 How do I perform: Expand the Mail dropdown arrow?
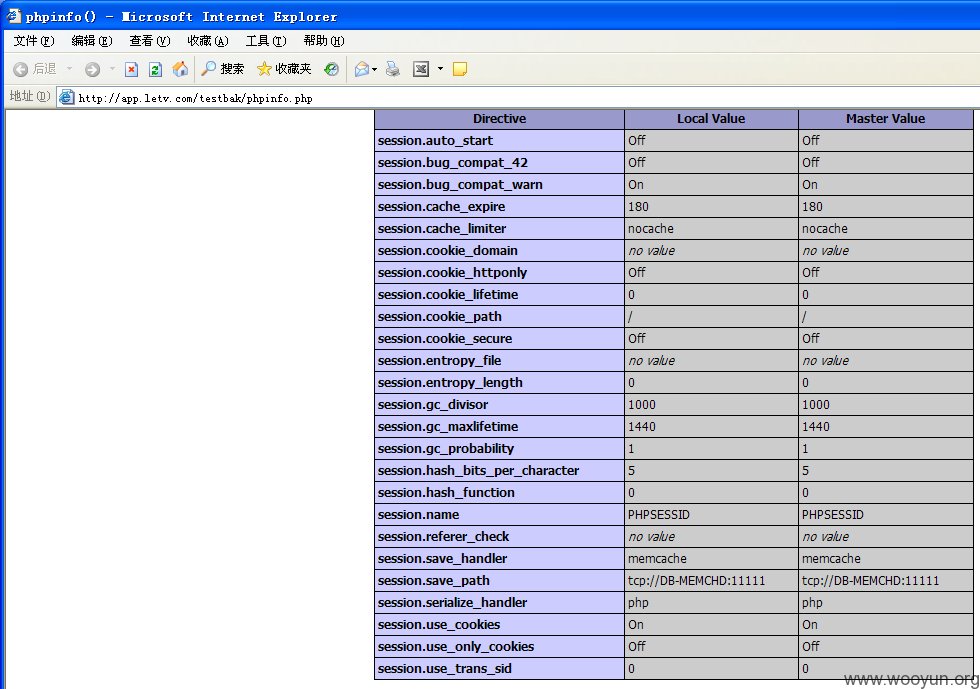tap(374, 69)
